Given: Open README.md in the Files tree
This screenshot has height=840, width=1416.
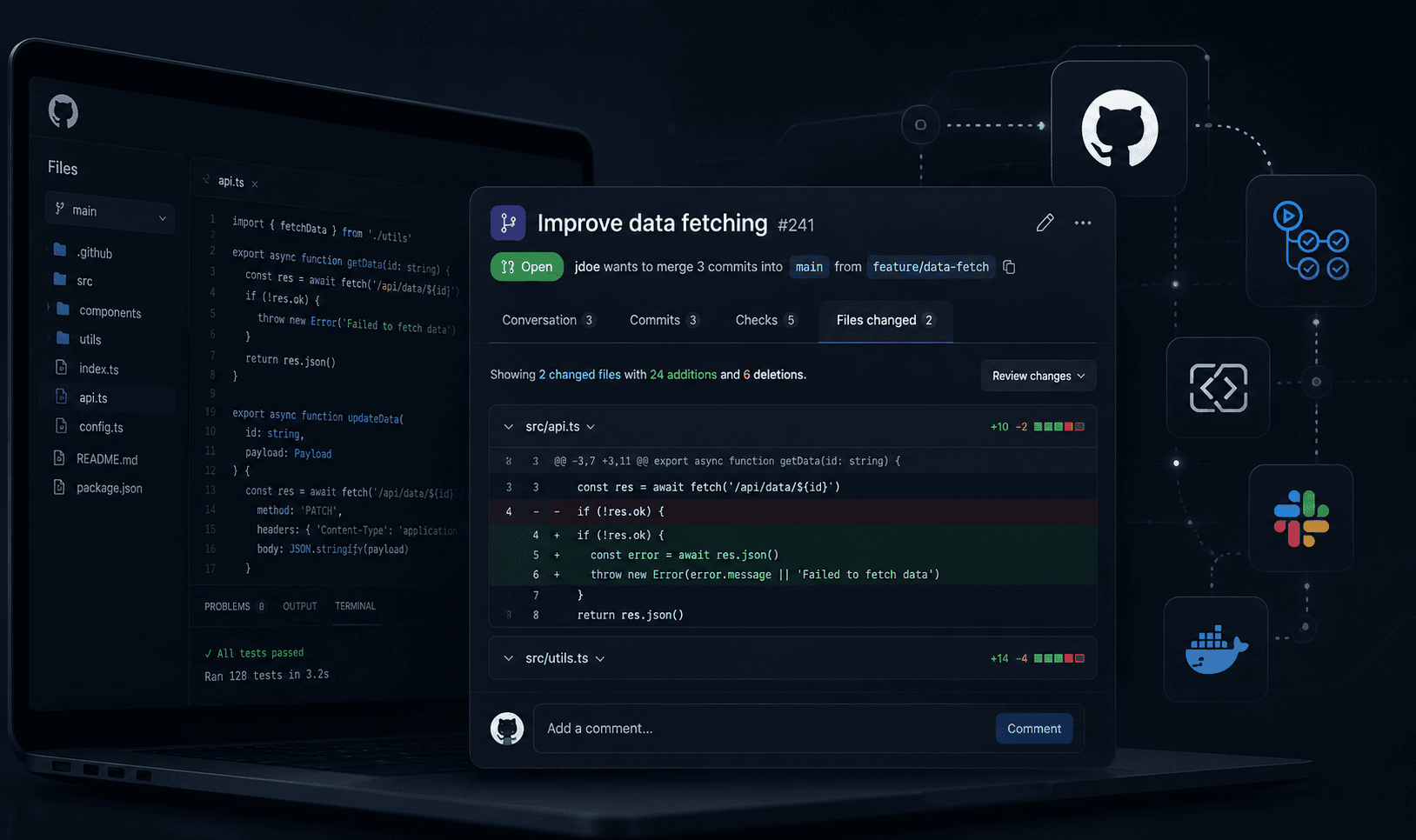Looking at the screenshot, I should pos(96,458).
